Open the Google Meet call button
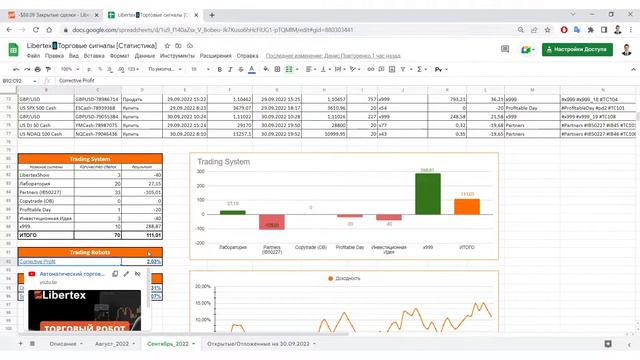 point(527,49)
